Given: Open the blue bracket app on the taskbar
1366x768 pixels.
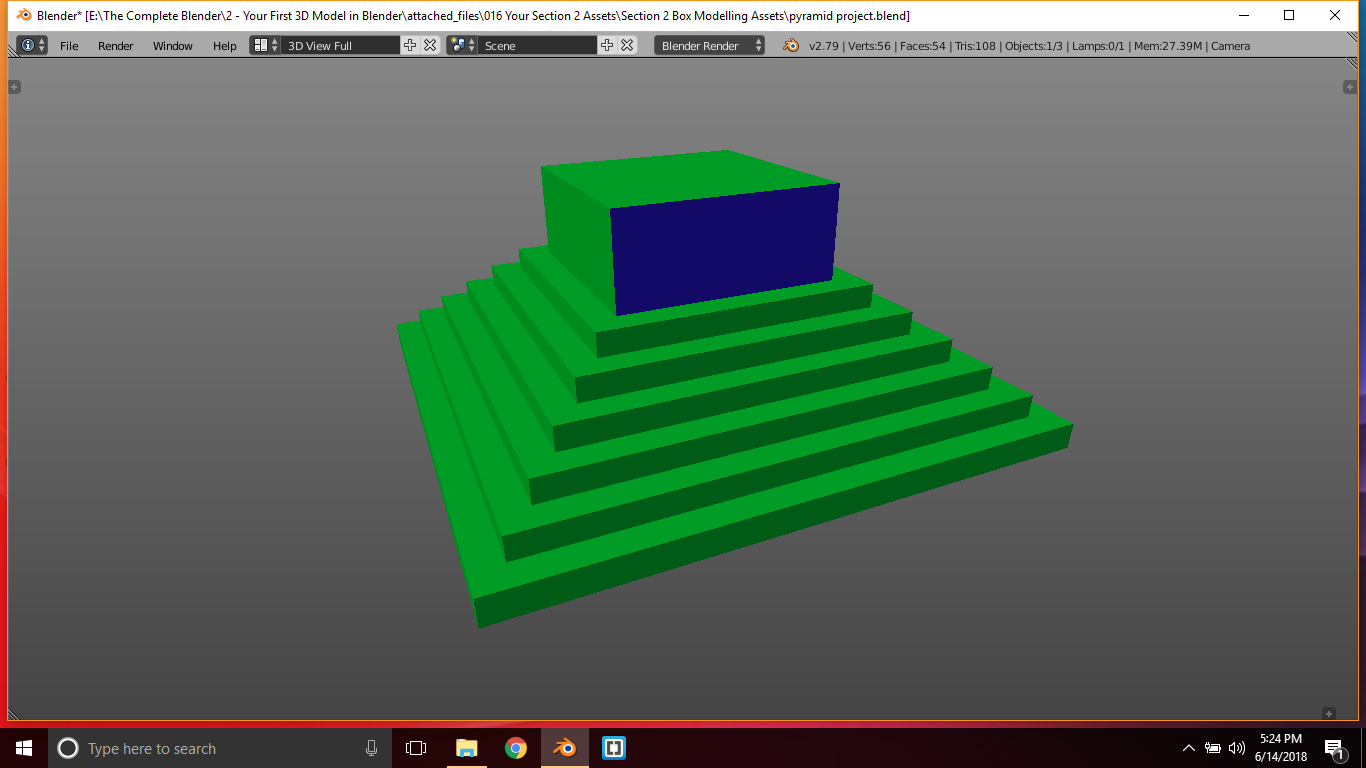Looking at the screenshot, I should pyautogui.click(x=613, y=748).
